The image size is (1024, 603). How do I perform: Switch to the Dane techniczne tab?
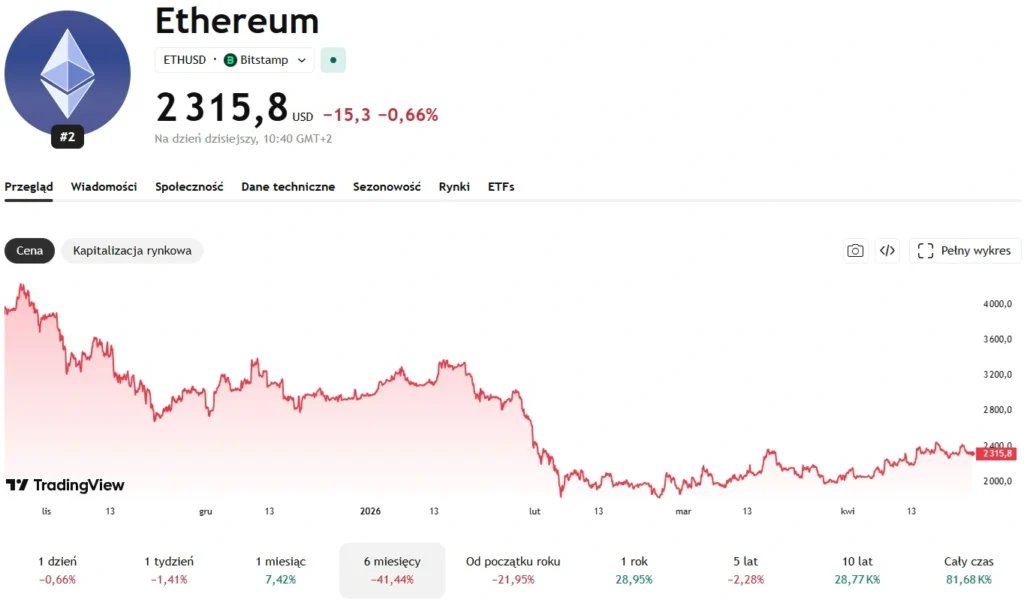[x=288, y=187]
